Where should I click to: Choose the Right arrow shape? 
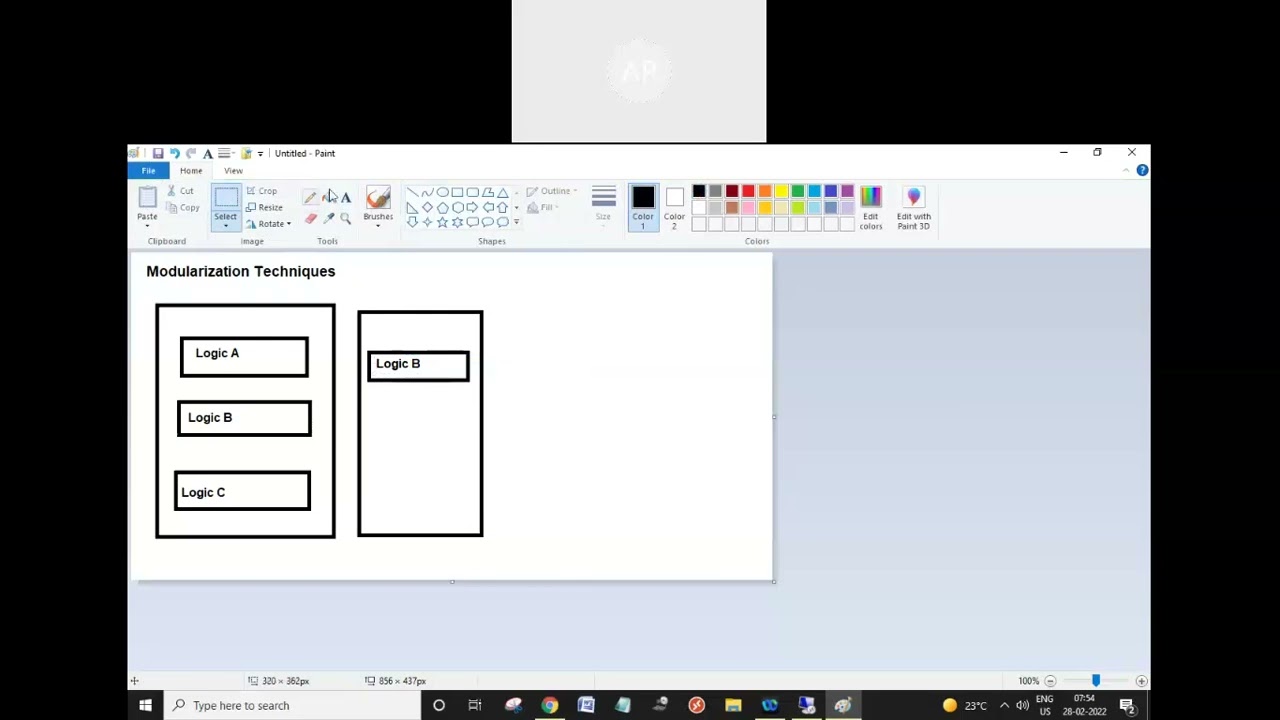coord(472,207)
